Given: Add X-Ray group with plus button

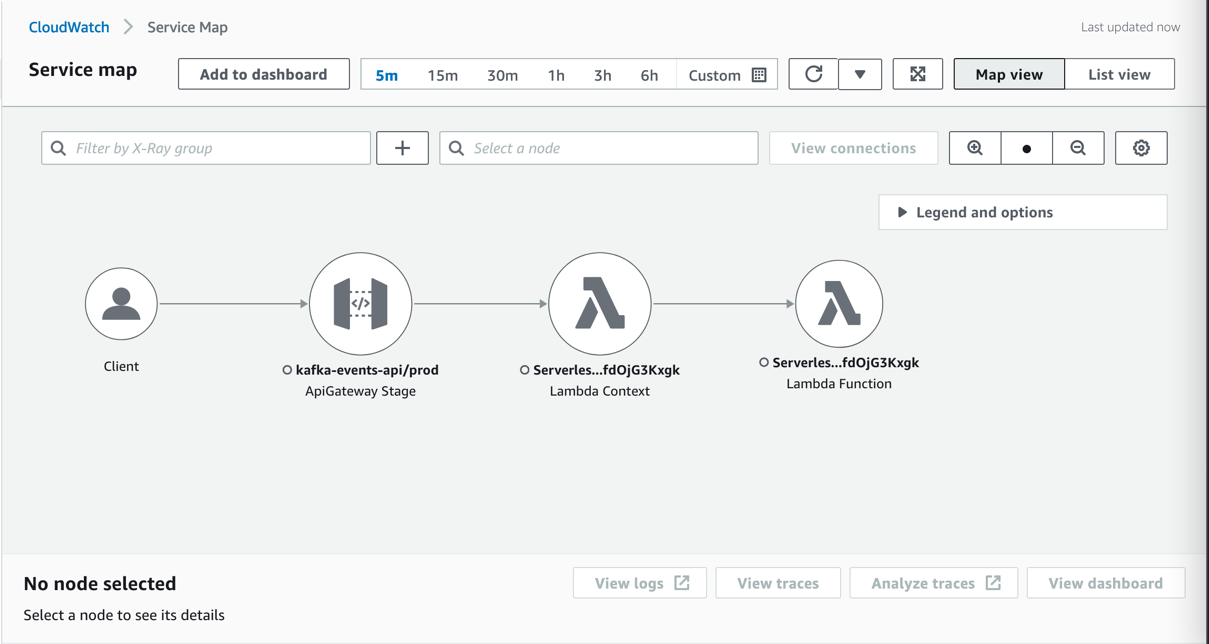Looking at the screenshot, I should pyautogui.click(x=403, y=148).
